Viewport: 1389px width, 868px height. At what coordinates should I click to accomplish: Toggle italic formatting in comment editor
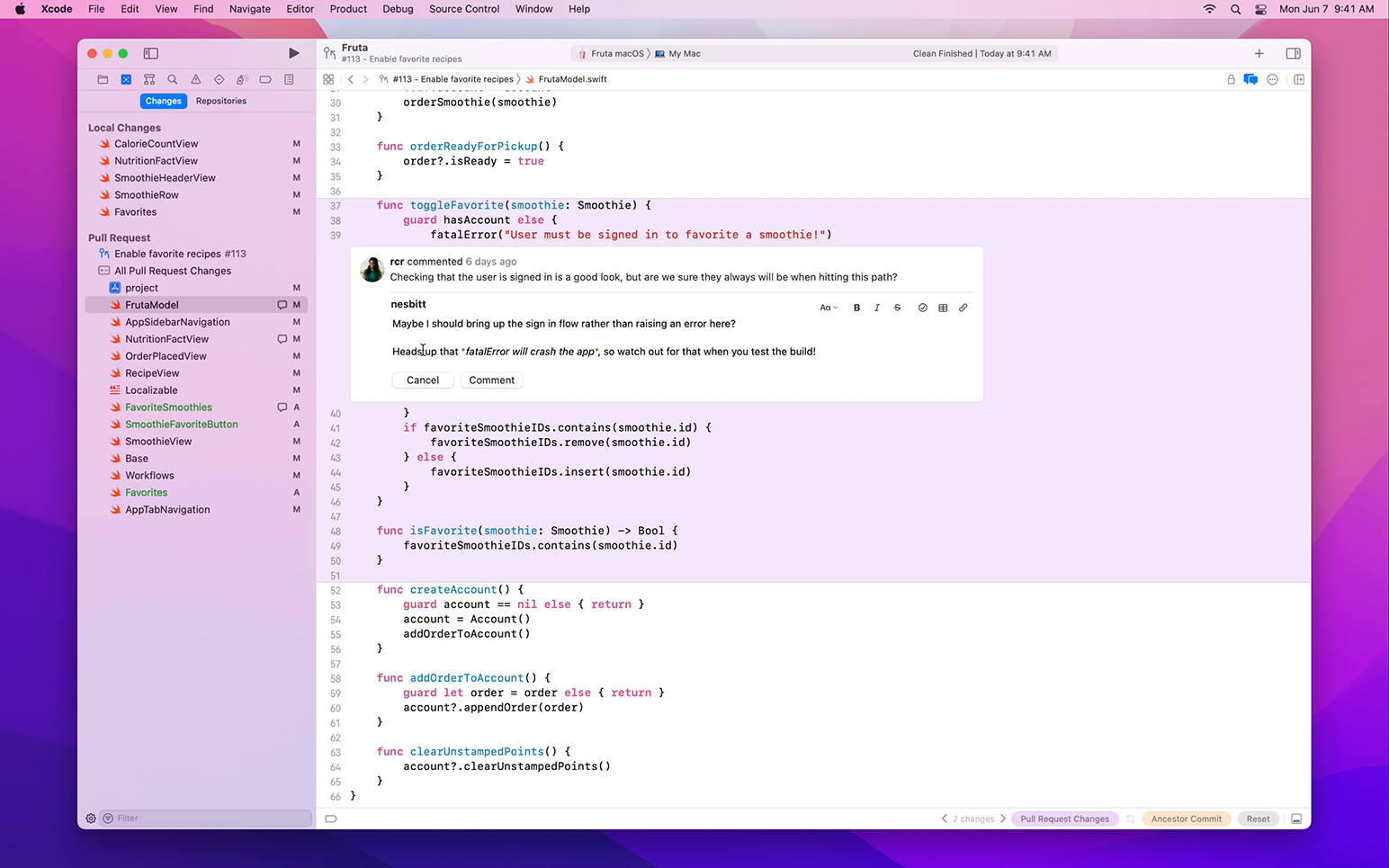(876, 307)
